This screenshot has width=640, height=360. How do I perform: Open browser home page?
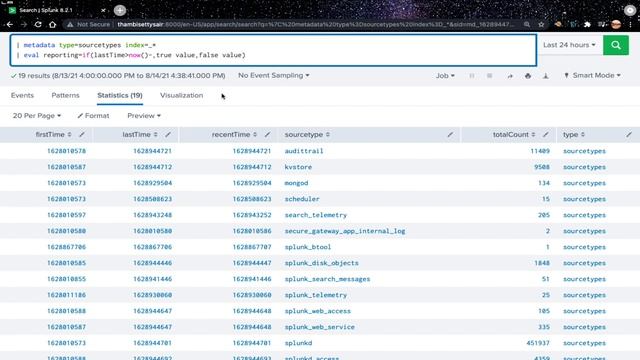(x=52, y=24)
